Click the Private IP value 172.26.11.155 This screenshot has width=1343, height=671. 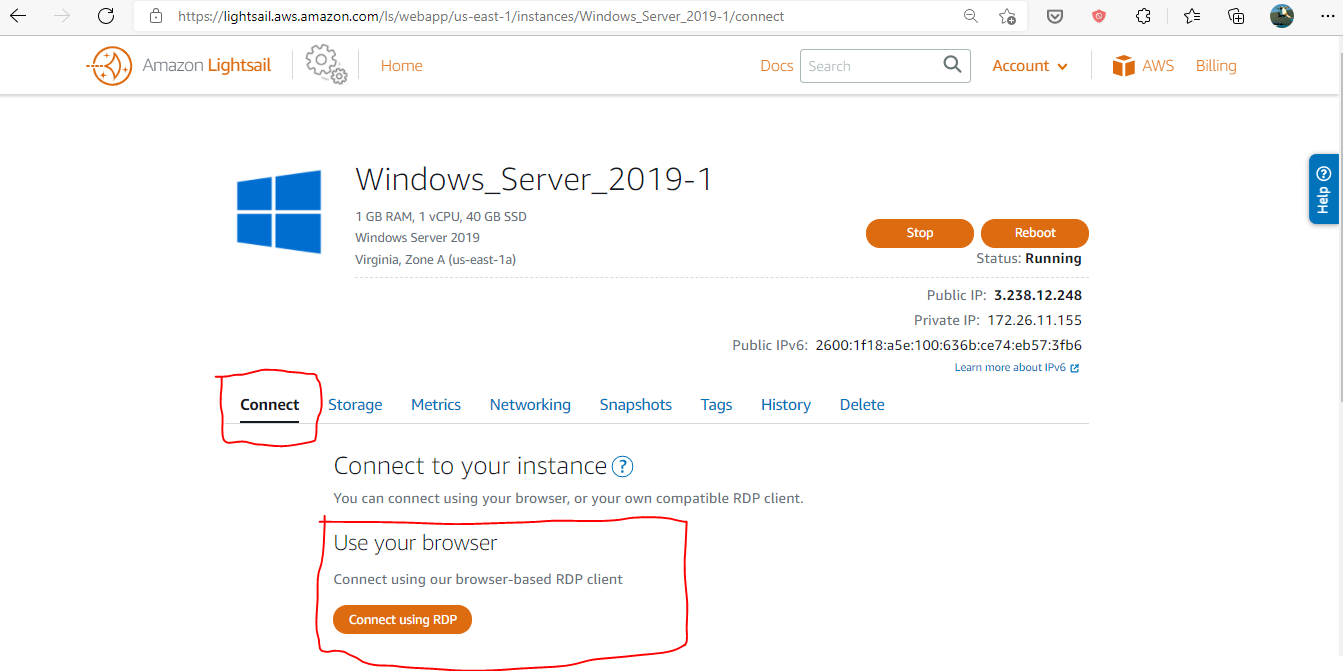[x=1035, y=321]
